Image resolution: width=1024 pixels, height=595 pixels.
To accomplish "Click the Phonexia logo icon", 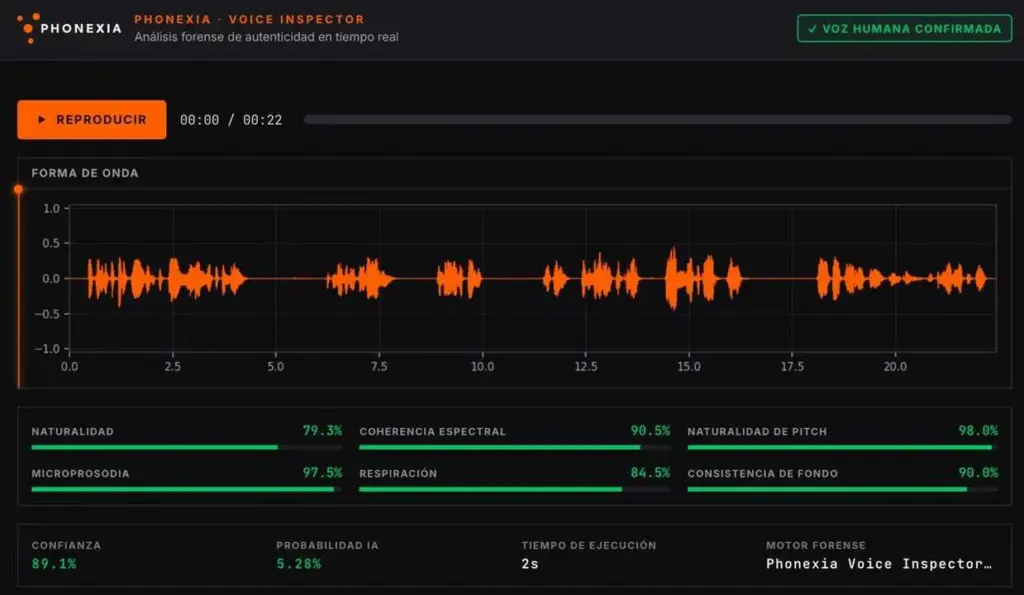I will [x=28, y=28].
